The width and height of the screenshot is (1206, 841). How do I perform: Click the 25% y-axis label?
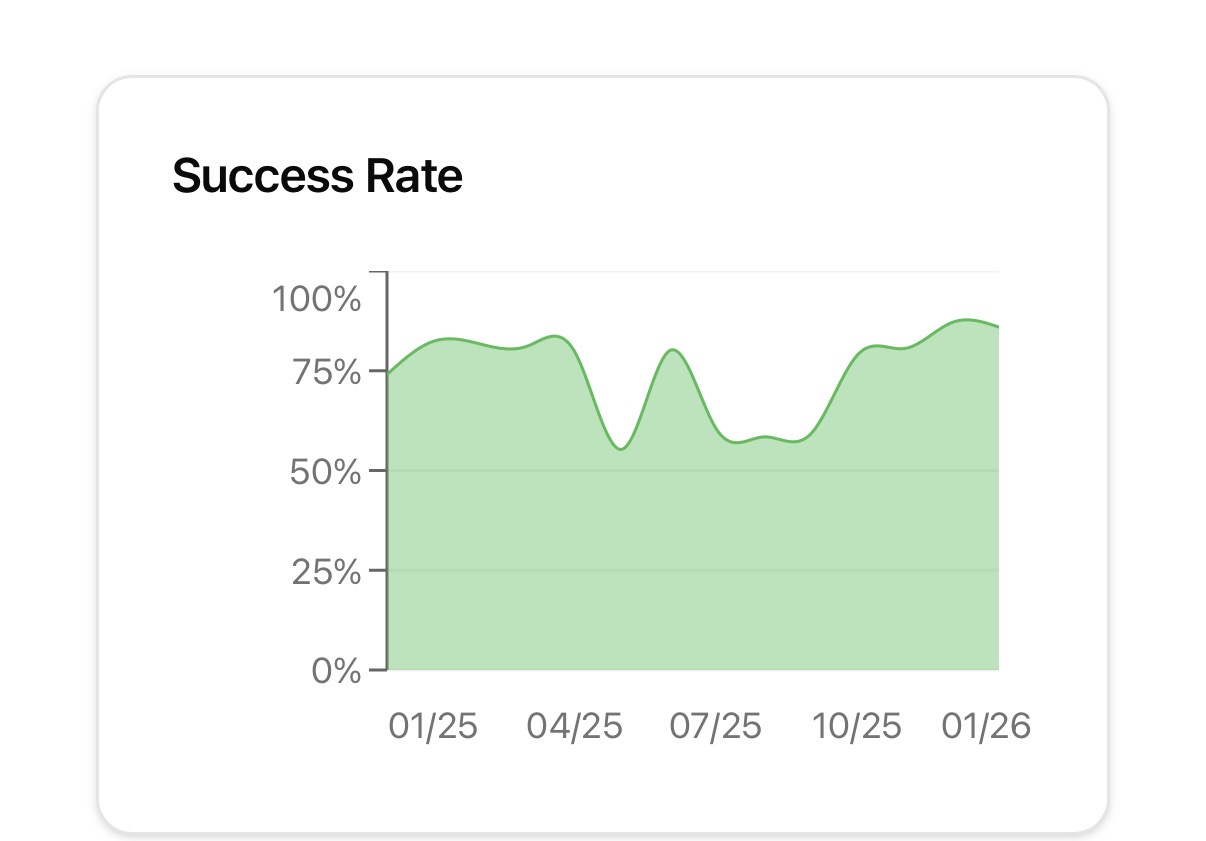pyautogui.click(x=324, y=572)
